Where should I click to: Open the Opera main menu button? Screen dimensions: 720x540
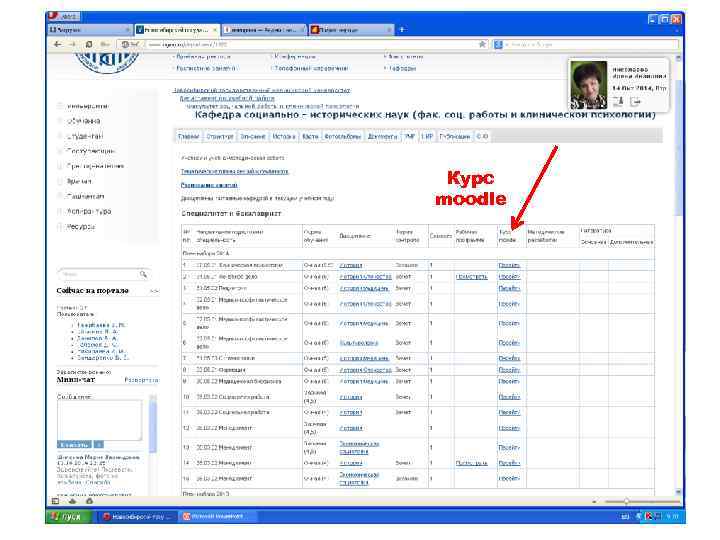pyautogui.click(x=63, y=16)
